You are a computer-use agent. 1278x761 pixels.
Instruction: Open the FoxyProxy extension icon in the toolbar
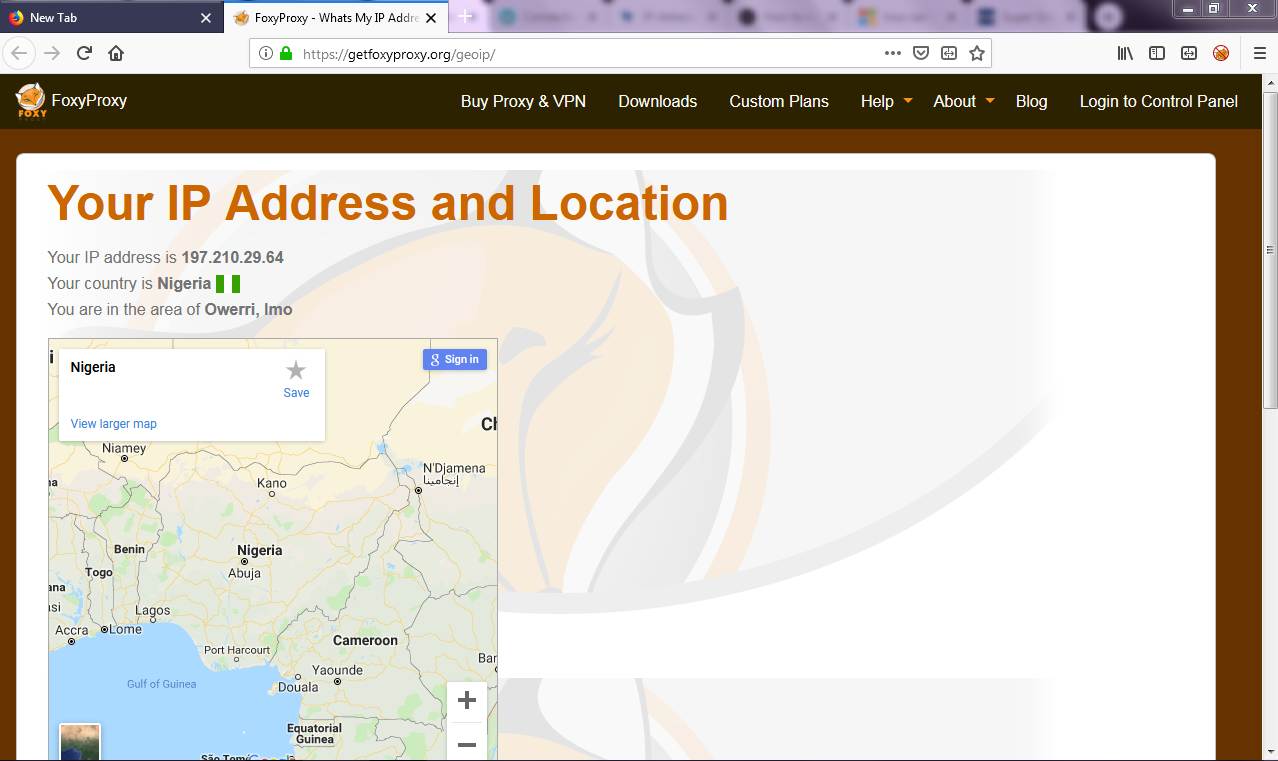click(1220, 53)
